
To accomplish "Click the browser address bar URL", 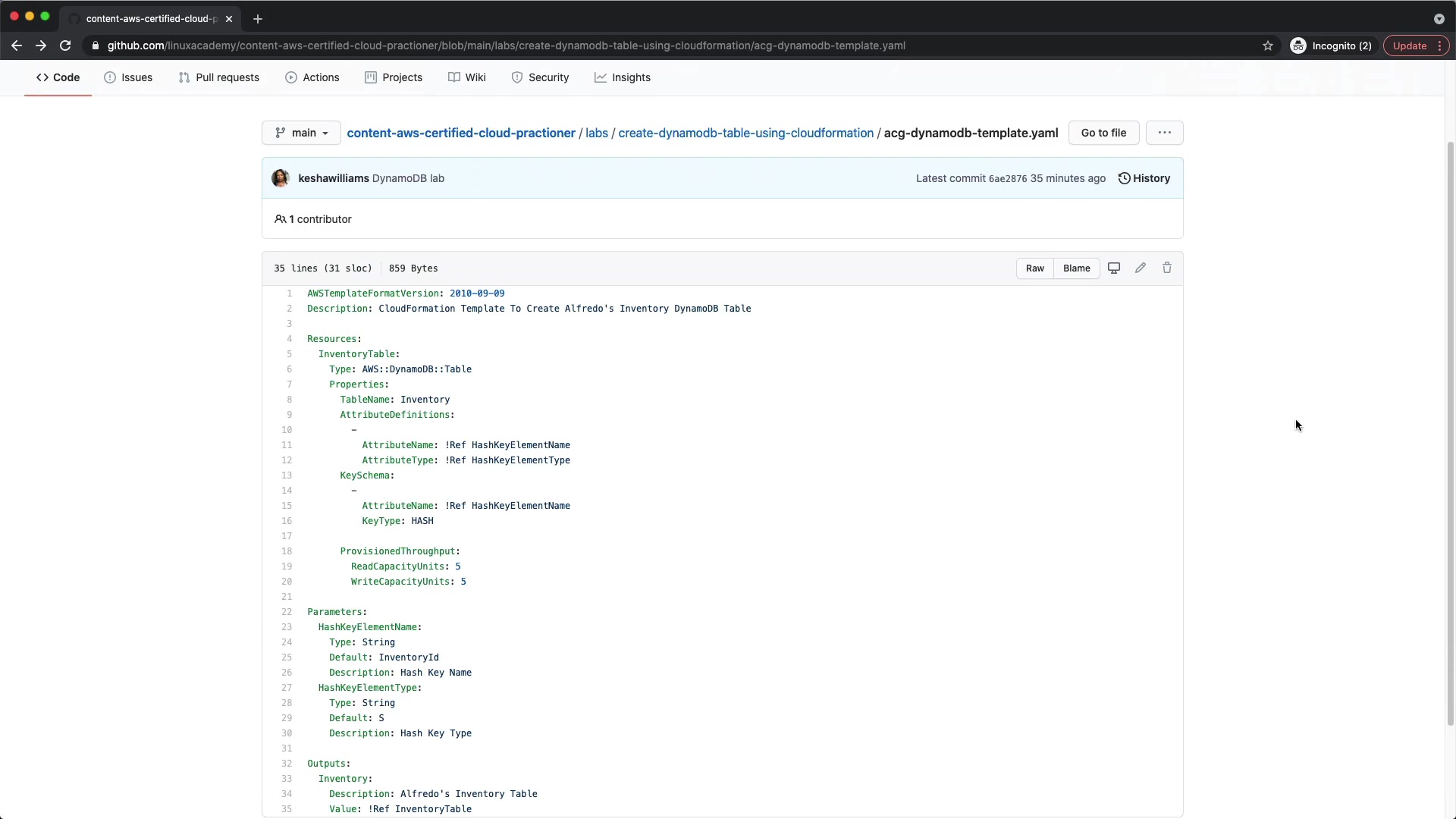I will pyautogui.click(x=506, y=45).
